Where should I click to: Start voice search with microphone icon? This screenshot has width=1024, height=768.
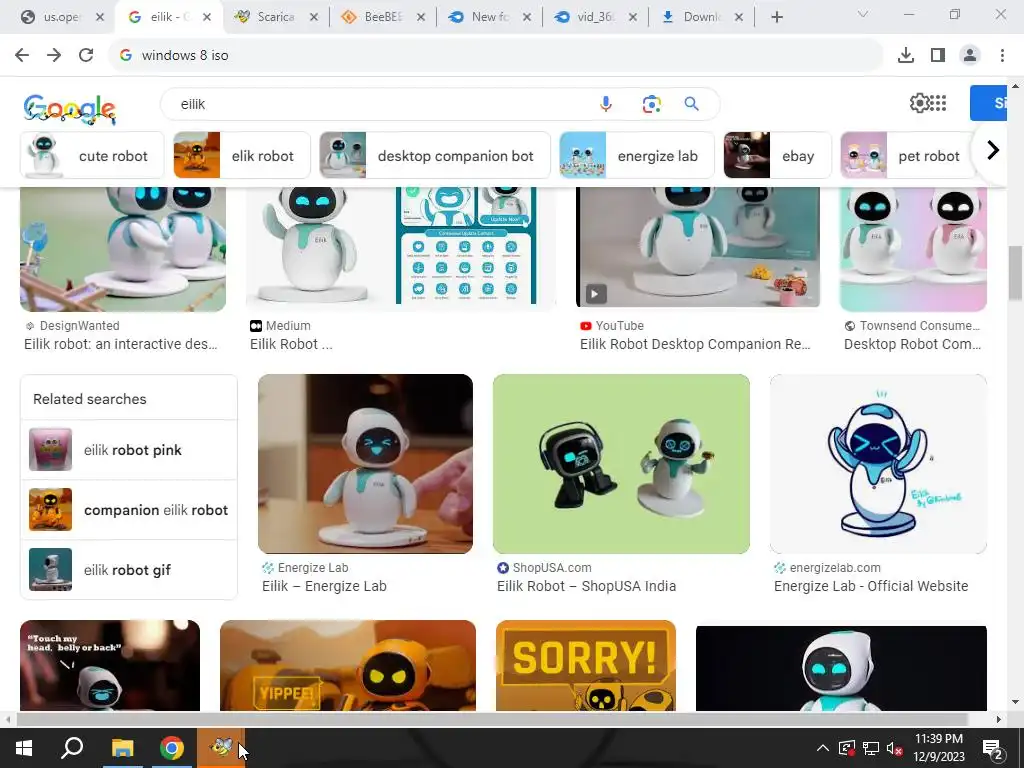tap(606, 104)
